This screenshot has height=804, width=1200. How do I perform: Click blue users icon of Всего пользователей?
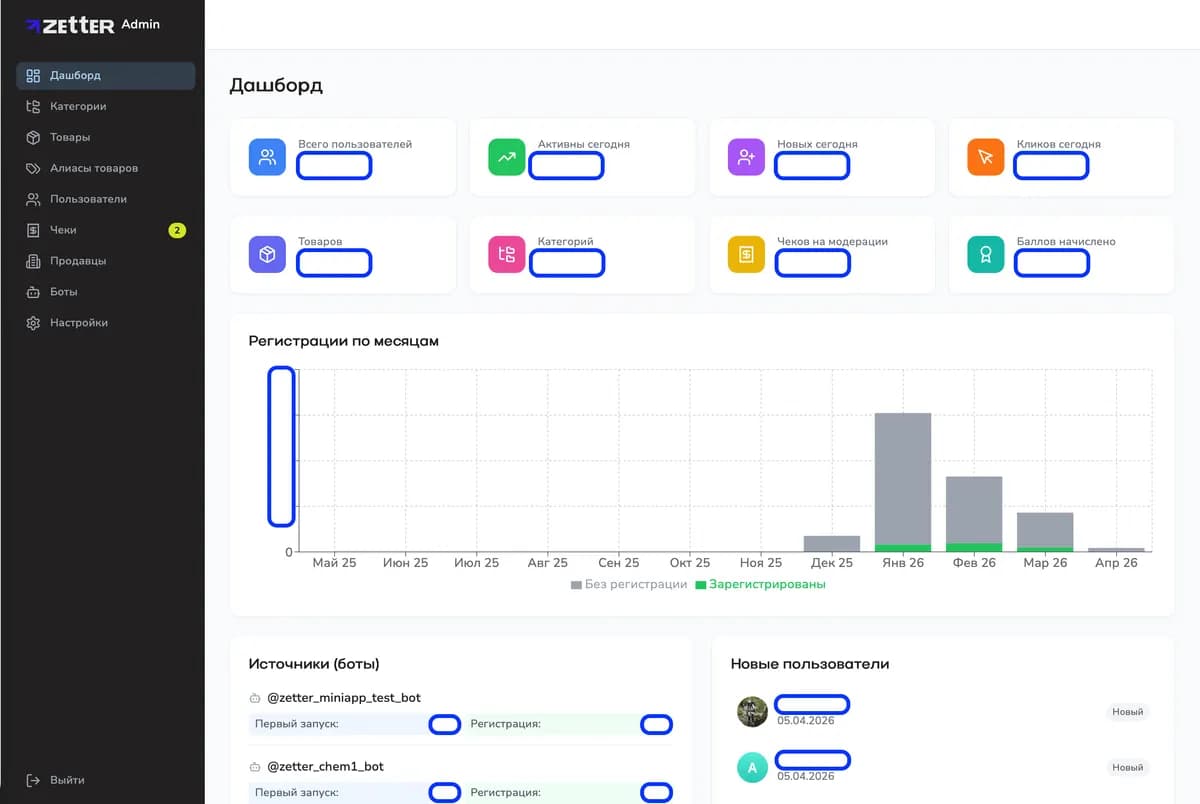coord(267,157)
